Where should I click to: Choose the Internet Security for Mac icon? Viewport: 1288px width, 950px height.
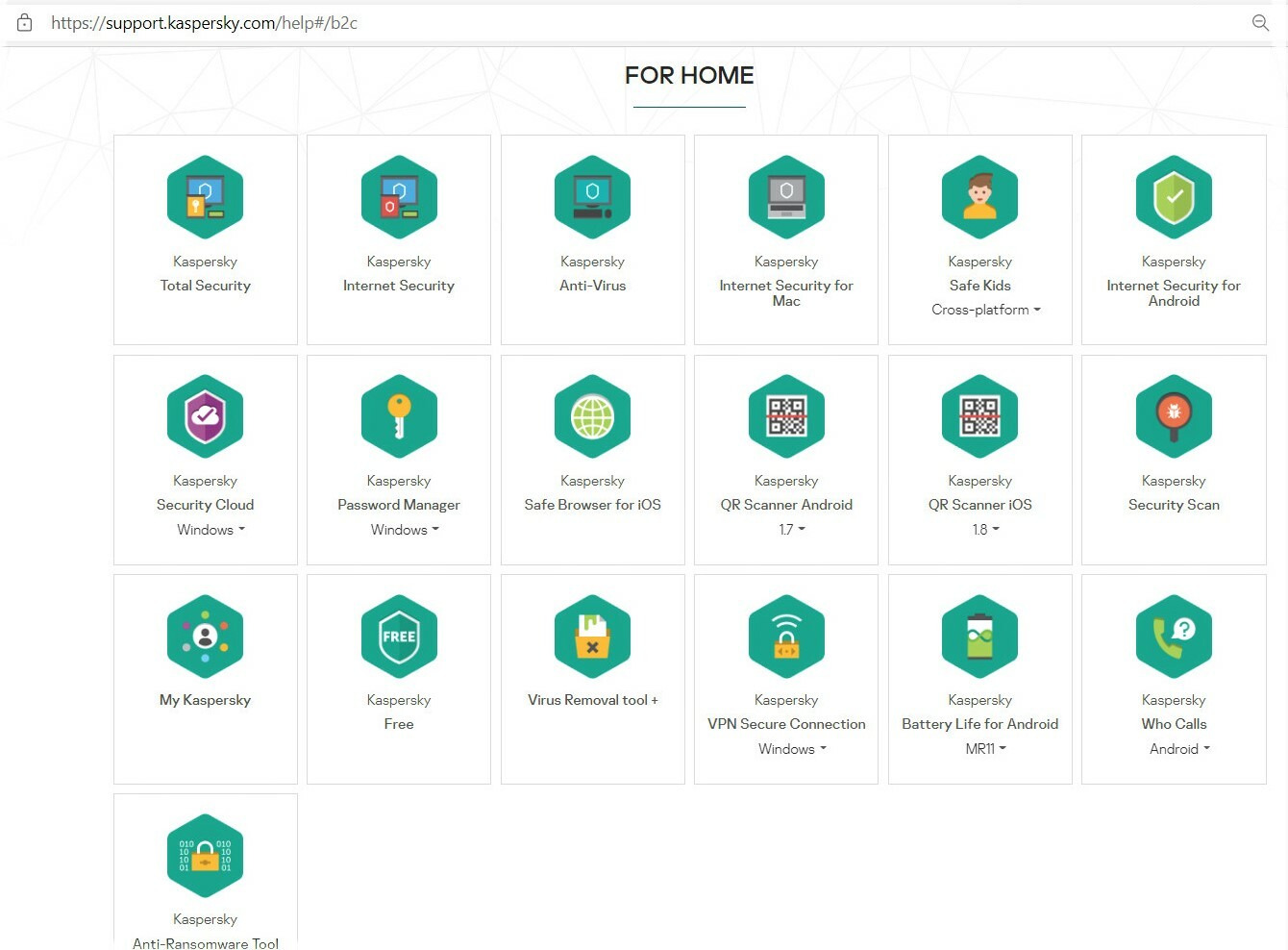pyautogui.click(x=786, y=197)
